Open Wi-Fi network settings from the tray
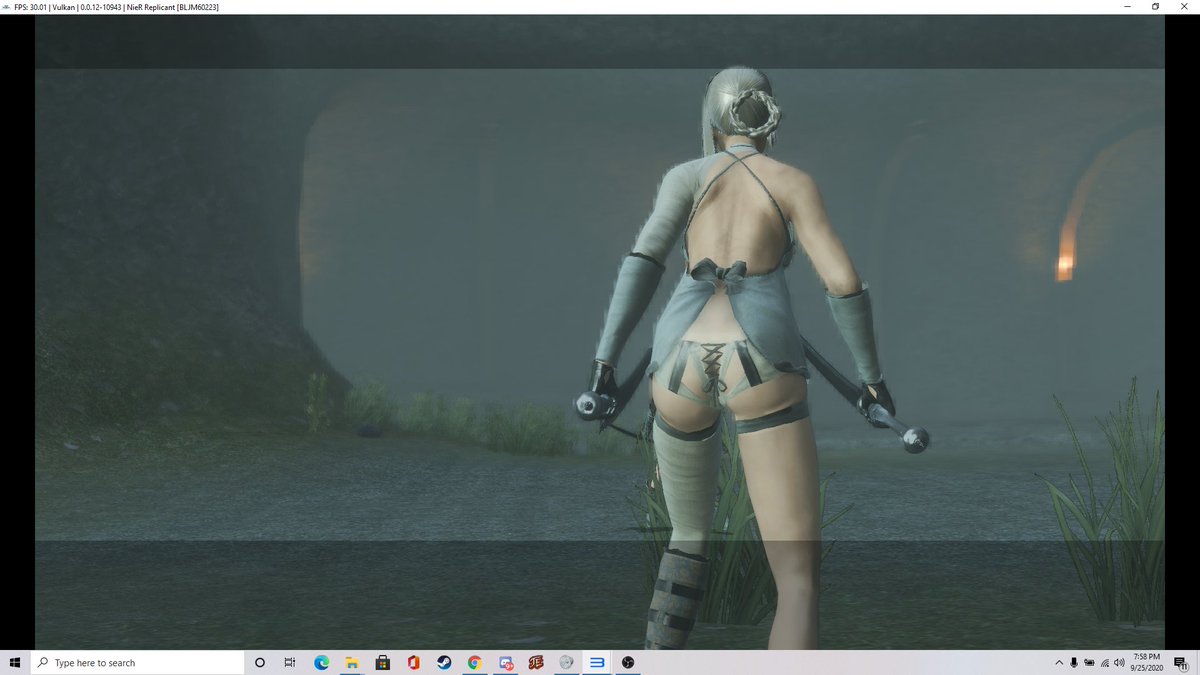Image resolution: width=1200 pixels, height=675 pixels. click(1105, 662)
